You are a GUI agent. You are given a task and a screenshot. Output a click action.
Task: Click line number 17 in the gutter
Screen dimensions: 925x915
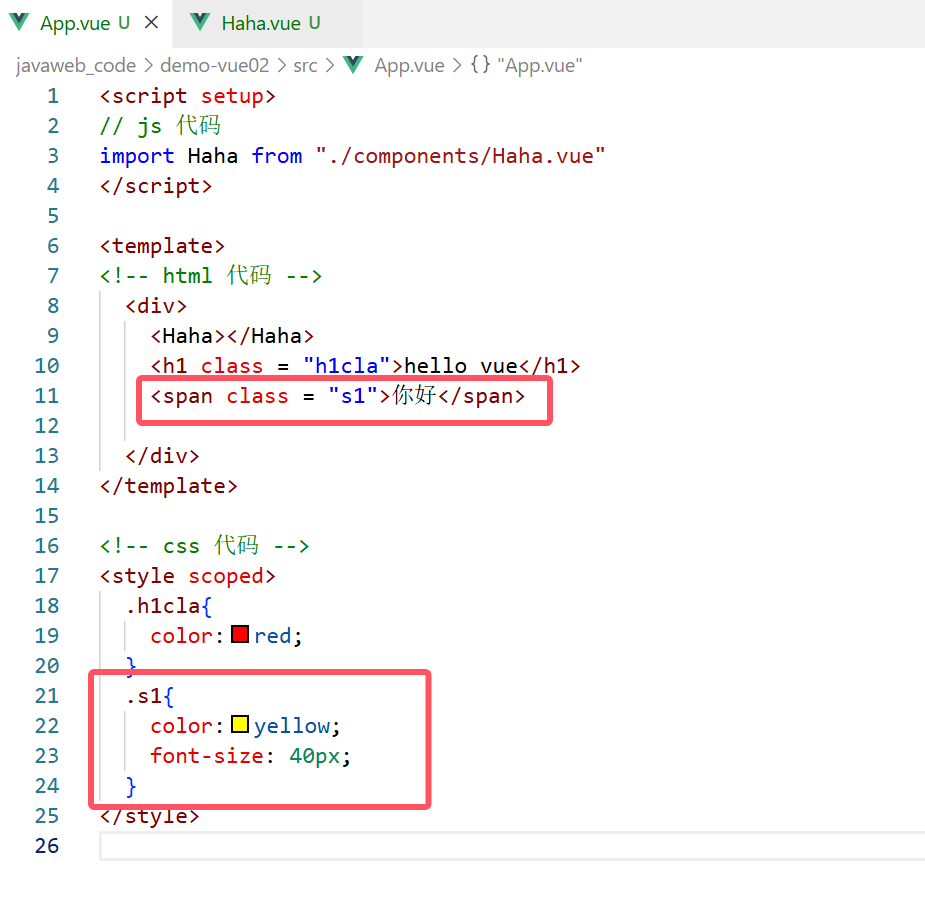pos(47,575)
